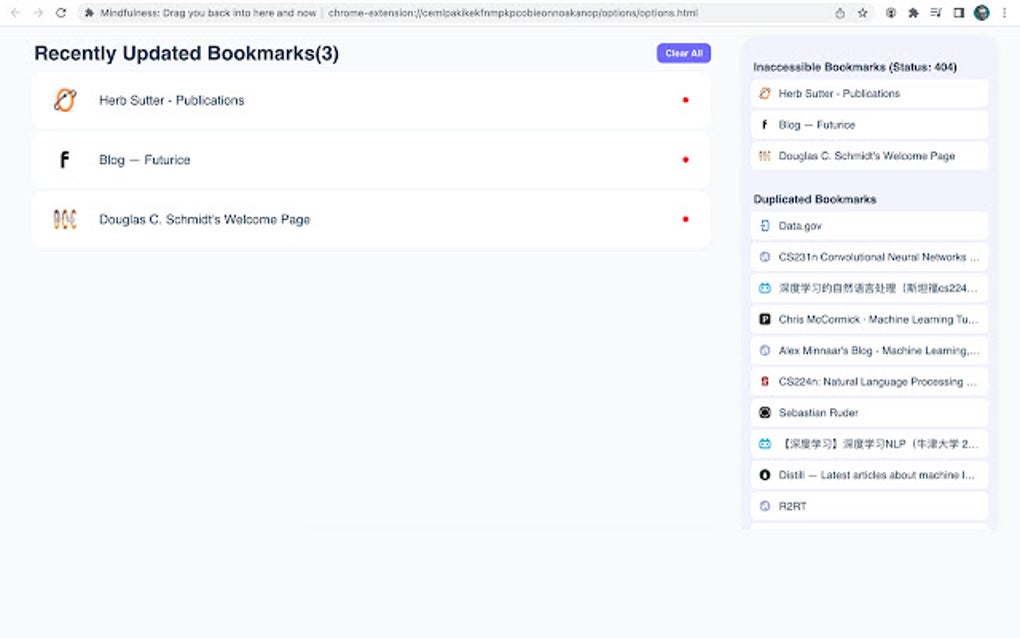Select the Sebastian Ruder site icon
The height and width of the screenshot is (638, 1020).
pyautogui.click(x=764, y=412)
